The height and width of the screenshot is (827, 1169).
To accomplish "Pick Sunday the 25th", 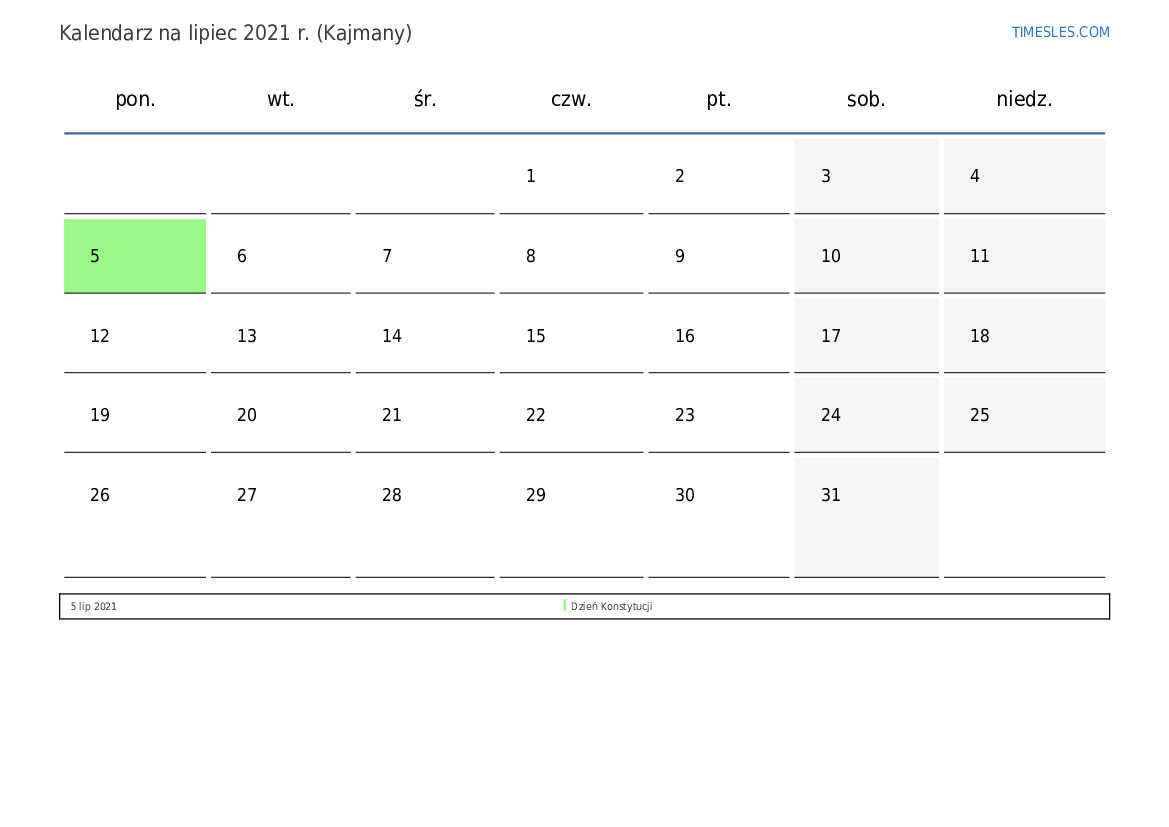I will [x=1024, y=415].
